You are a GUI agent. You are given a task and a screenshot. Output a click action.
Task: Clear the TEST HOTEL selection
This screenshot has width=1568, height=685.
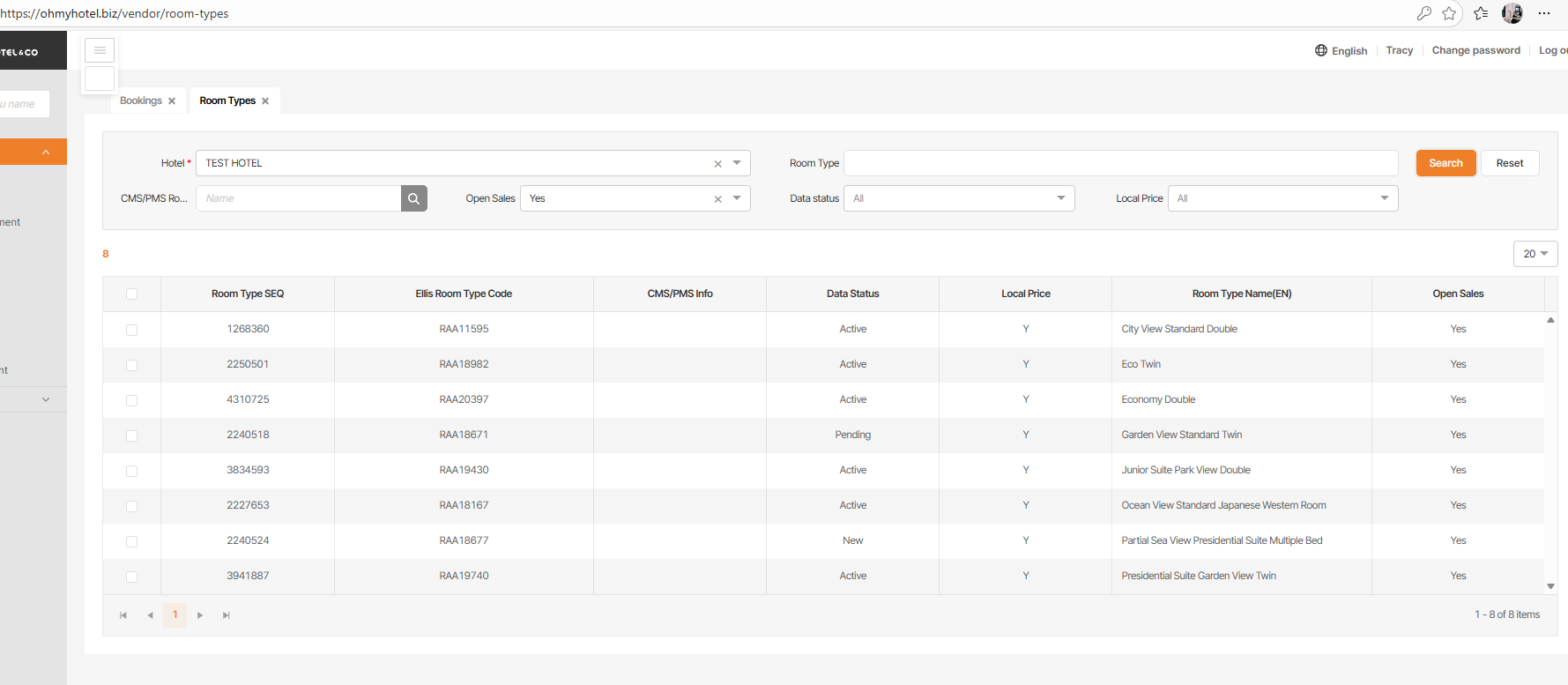click(717, 164)
